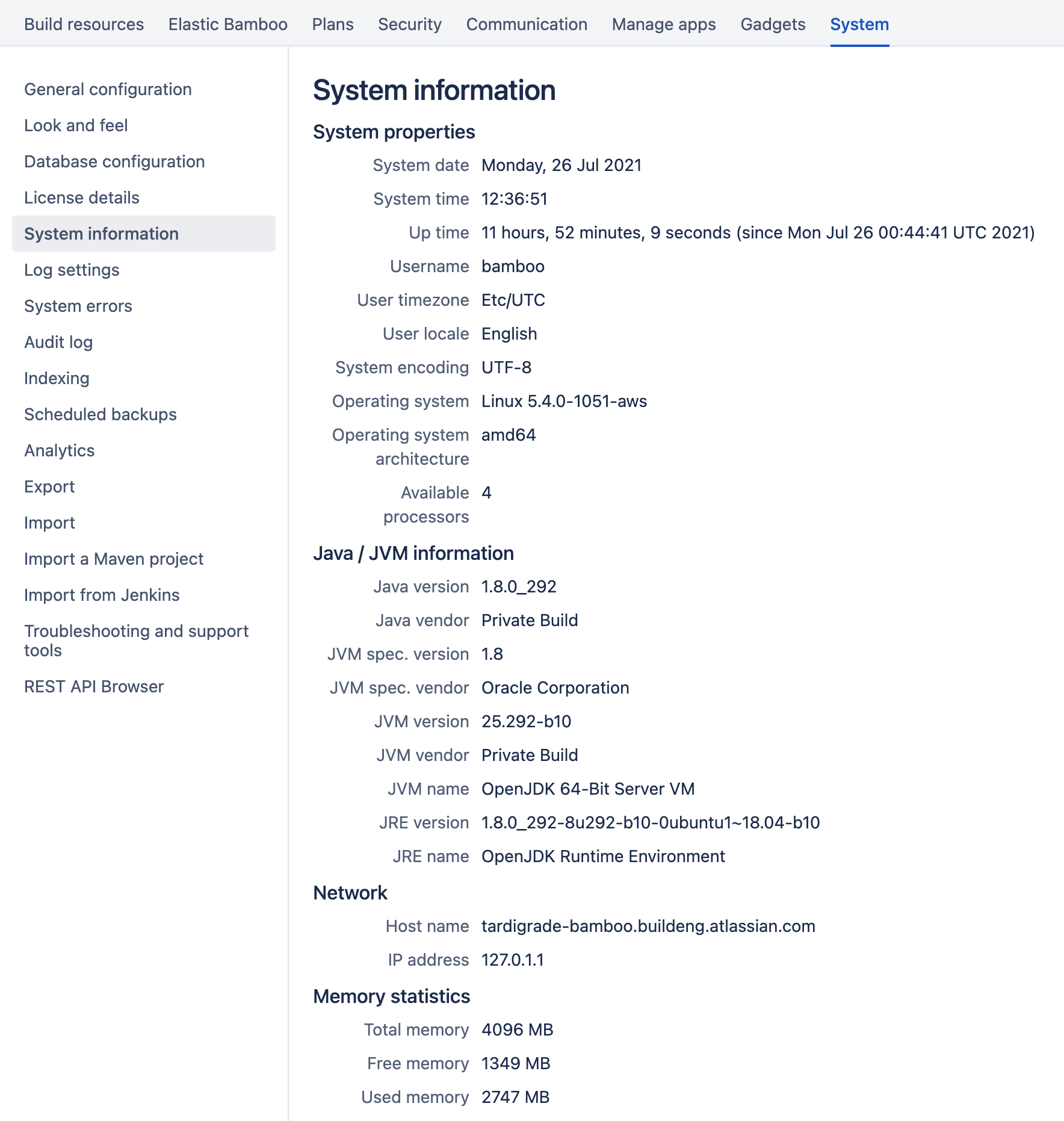The width and height of the screenshot is (1064, 1121).
Task: Select the System tab
Action: [859, 24]
